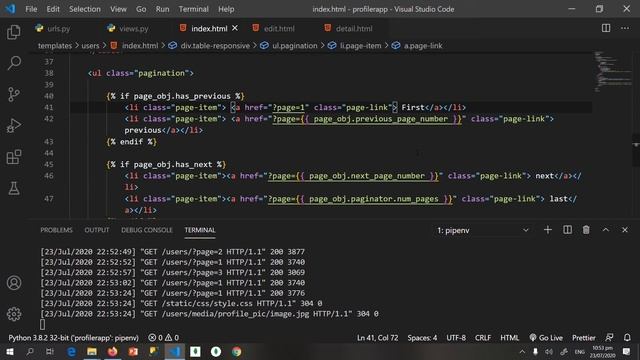Open Run and Debug view
Viewport: 640px width, 360px height.
coord(14,126)
